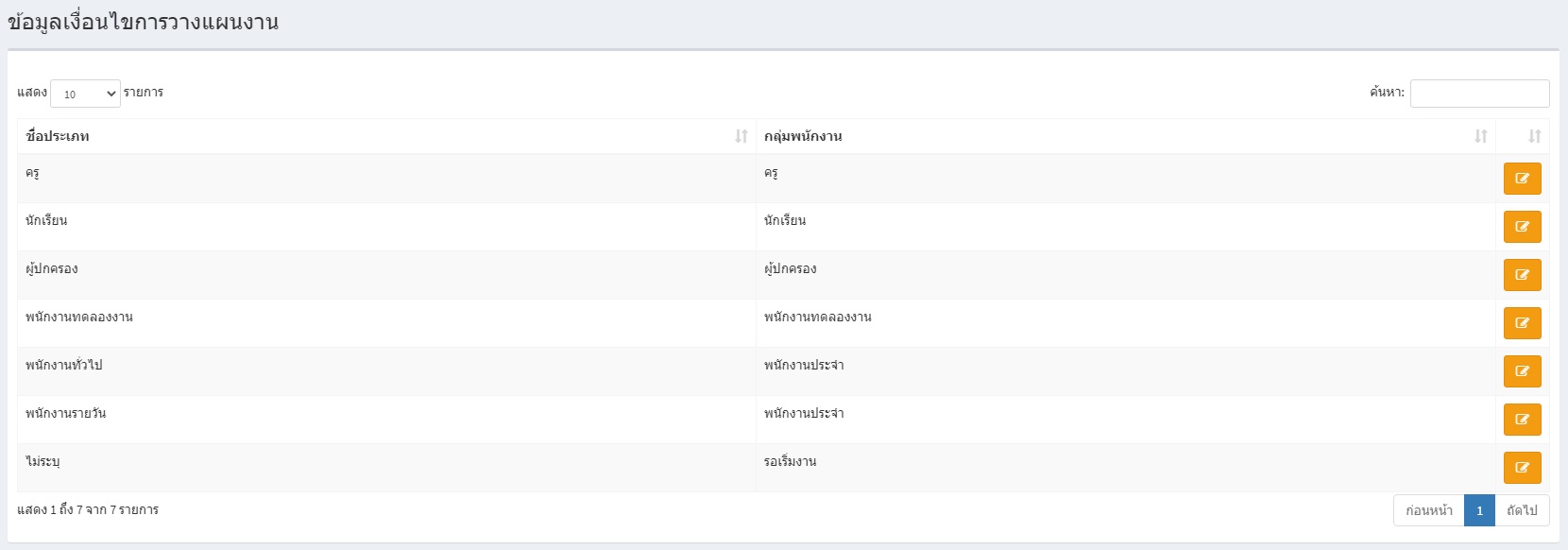Select page 1 in the pagination
The image size is (1568, 550).
(x=1479, y=510)
